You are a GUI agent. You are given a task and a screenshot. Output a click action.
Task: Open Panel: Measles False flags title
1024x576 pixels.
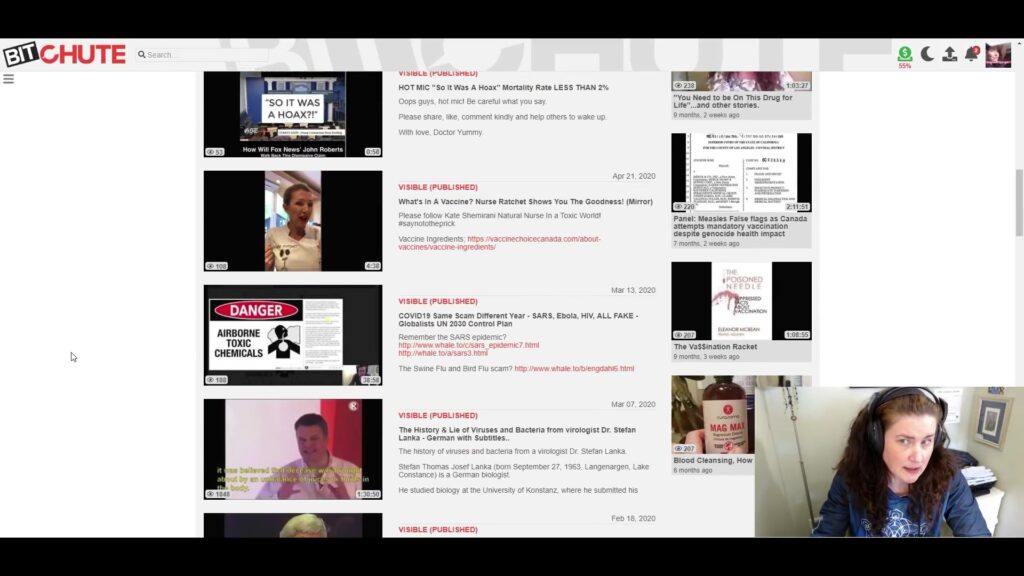tap(740, 226)
